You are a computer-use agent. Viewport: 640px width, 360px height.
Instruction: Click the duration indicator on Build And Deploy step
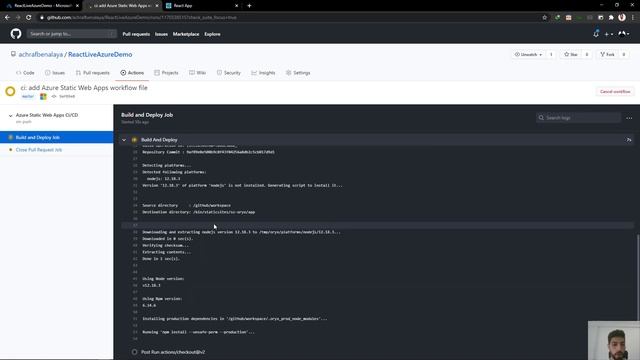629,140
